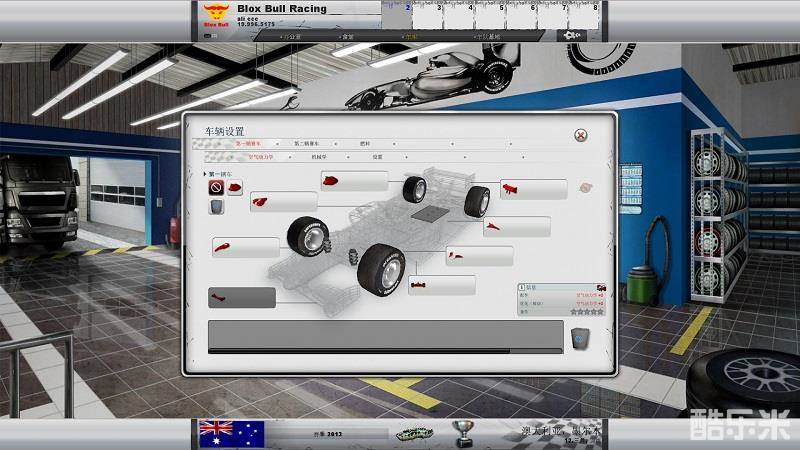800x450 pixels.
Task: Click the red prohibition icon under 第一辆车
Action: 215,187
